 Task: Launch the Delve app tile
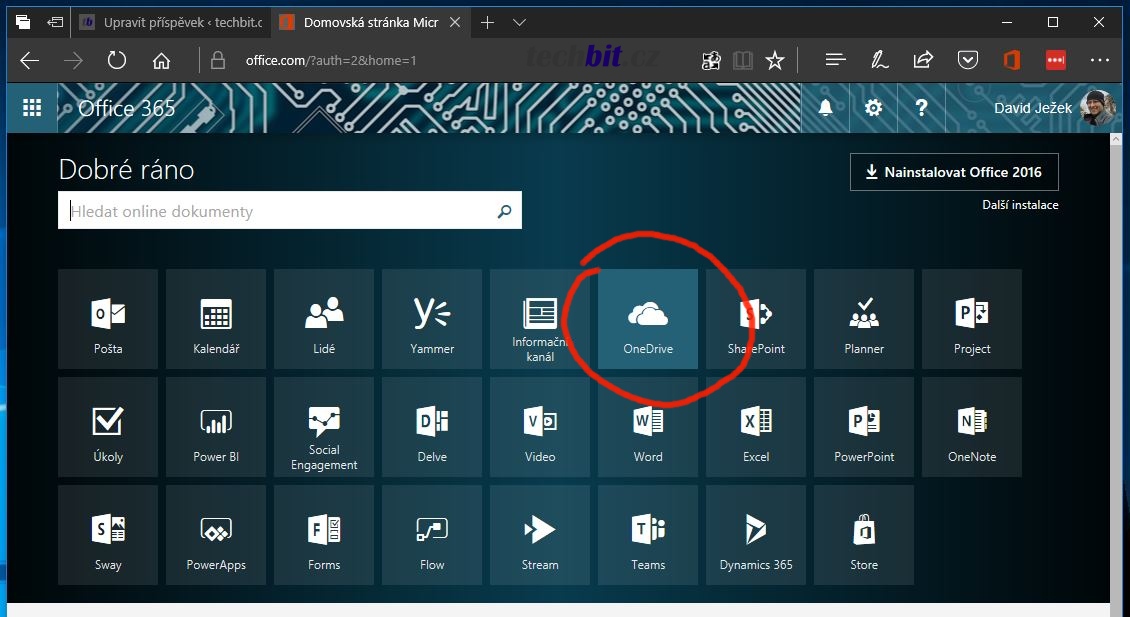(432, 427)
